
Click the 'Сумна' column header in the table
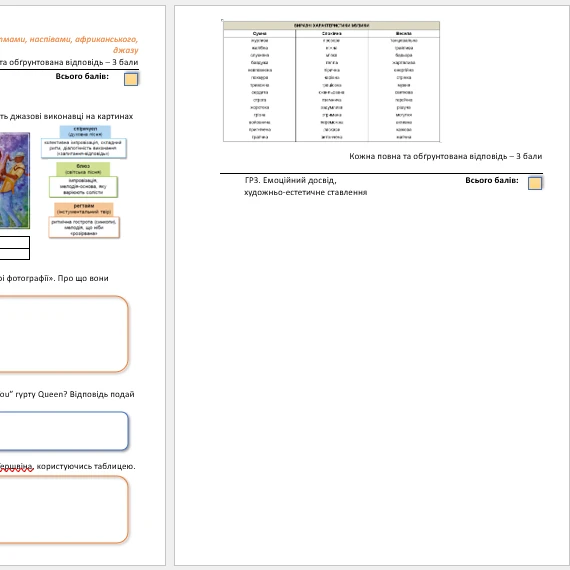click(260, 33)
